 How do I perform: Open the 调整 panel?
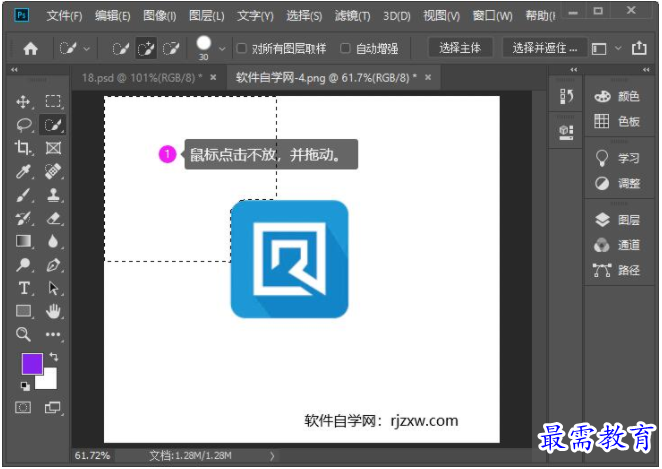(617, 183)
